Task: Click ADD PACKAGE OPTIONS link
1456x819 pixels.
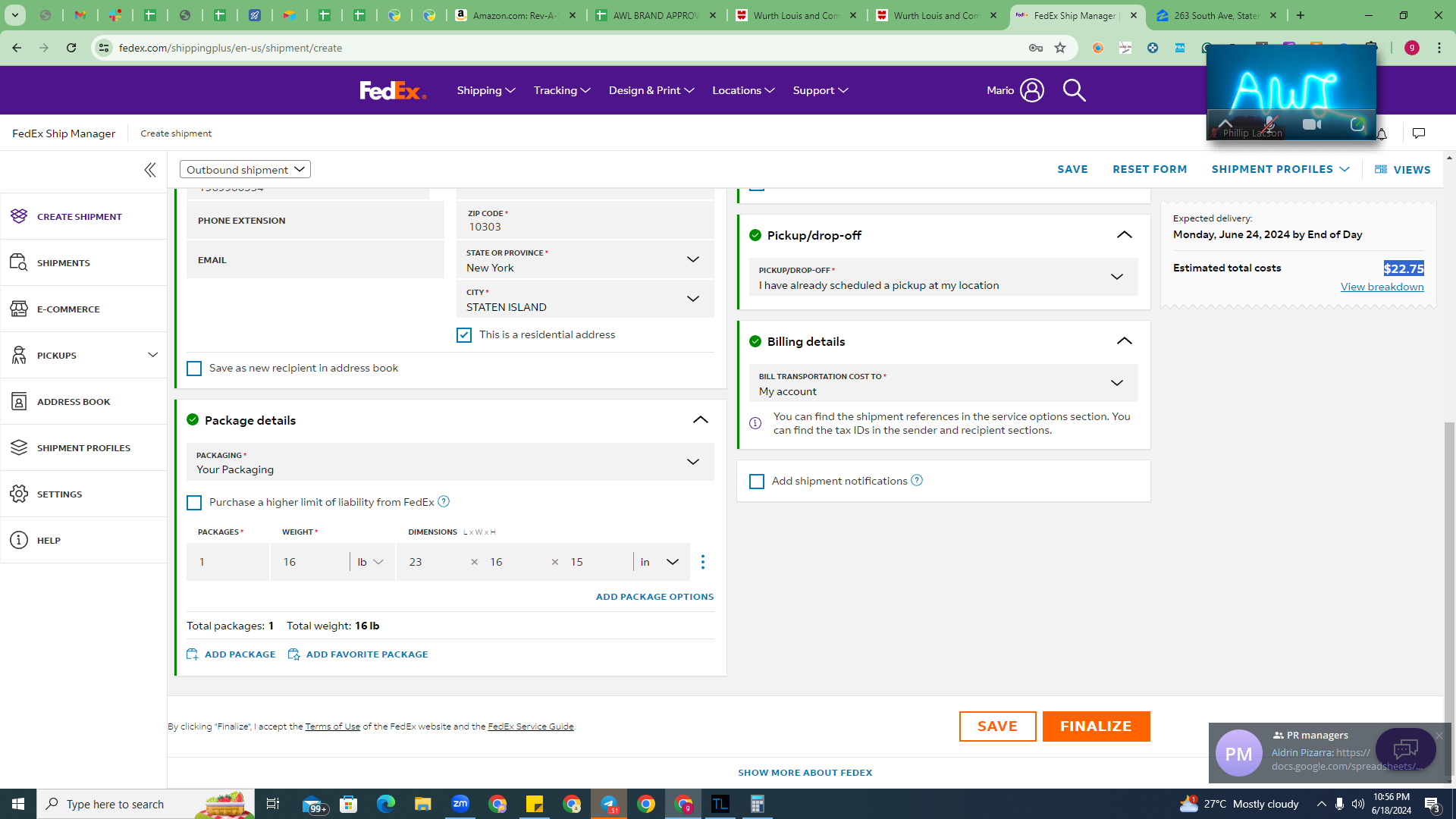Action: pyautogui.click(x=654, y=597)
